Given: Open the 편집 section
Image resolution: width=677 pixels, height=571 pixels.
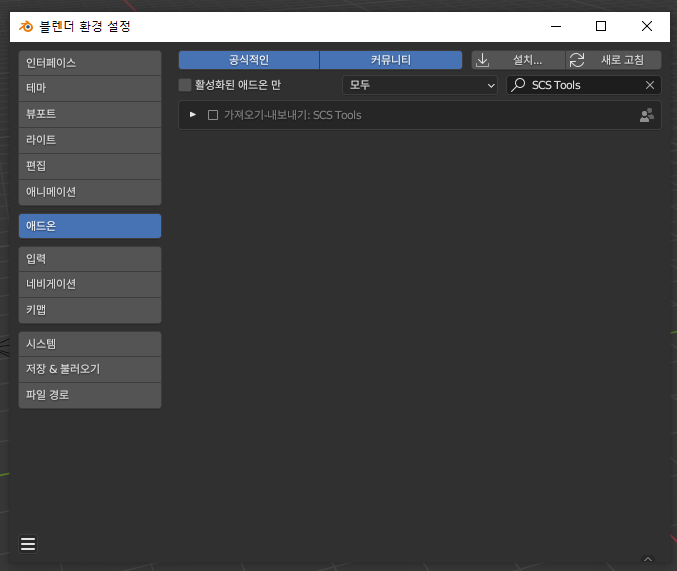Looking at the screenshot, I should 90,166.
